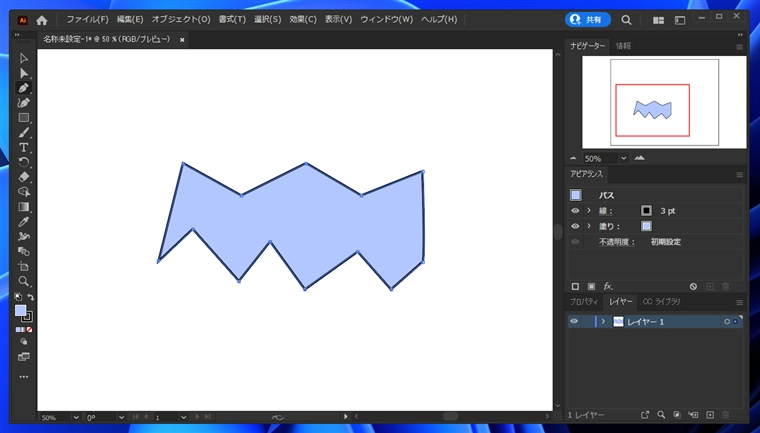Expand the 線 stroke attribute row
Image resolution: width=760 pixels, height=433 pixels.
[589, 211]
